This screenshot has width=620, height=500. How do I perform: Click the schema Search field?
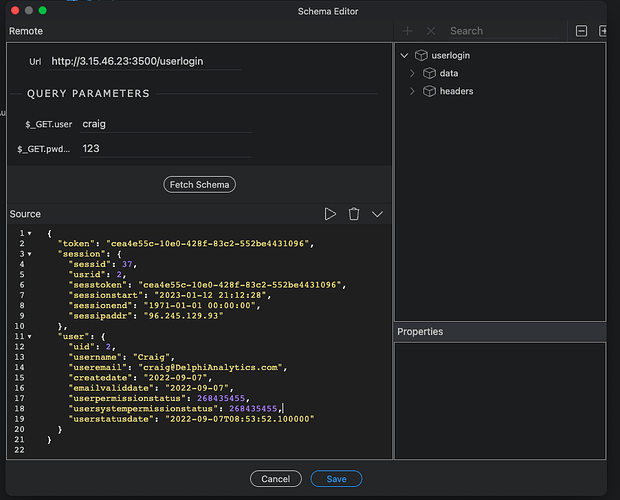[504, 31]
